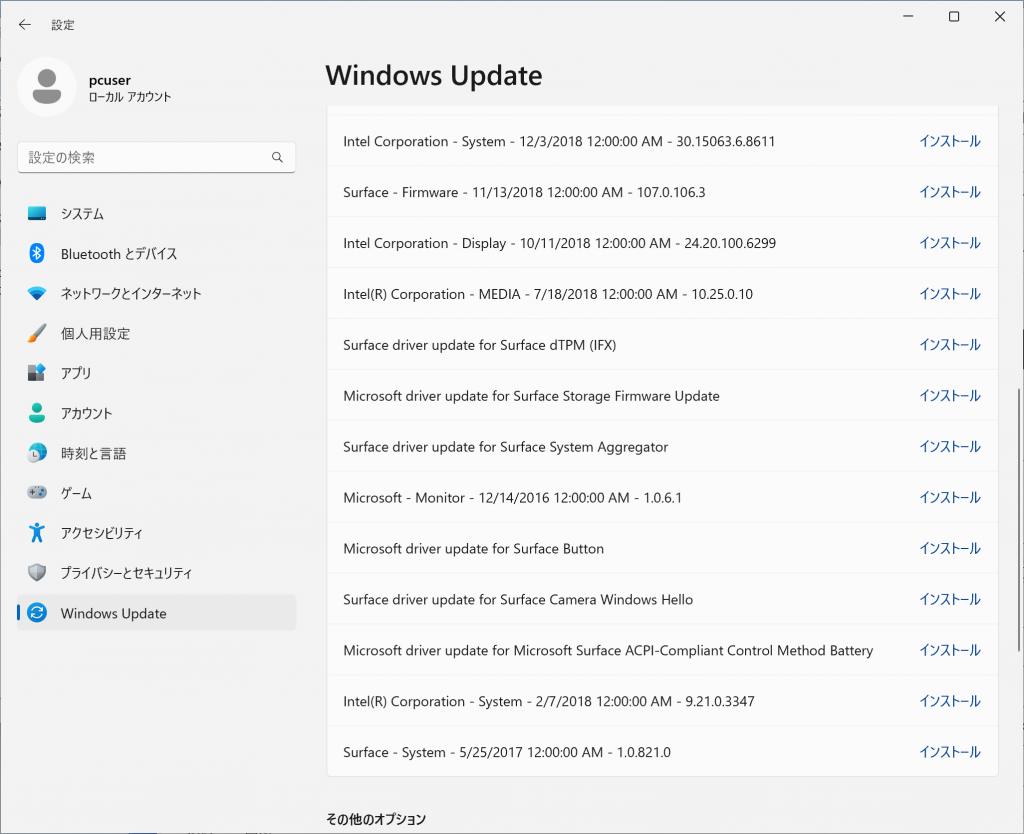Screen dimensions: 1024x834
Task: Maximize the 設定 window
Action: coord(954,16)
